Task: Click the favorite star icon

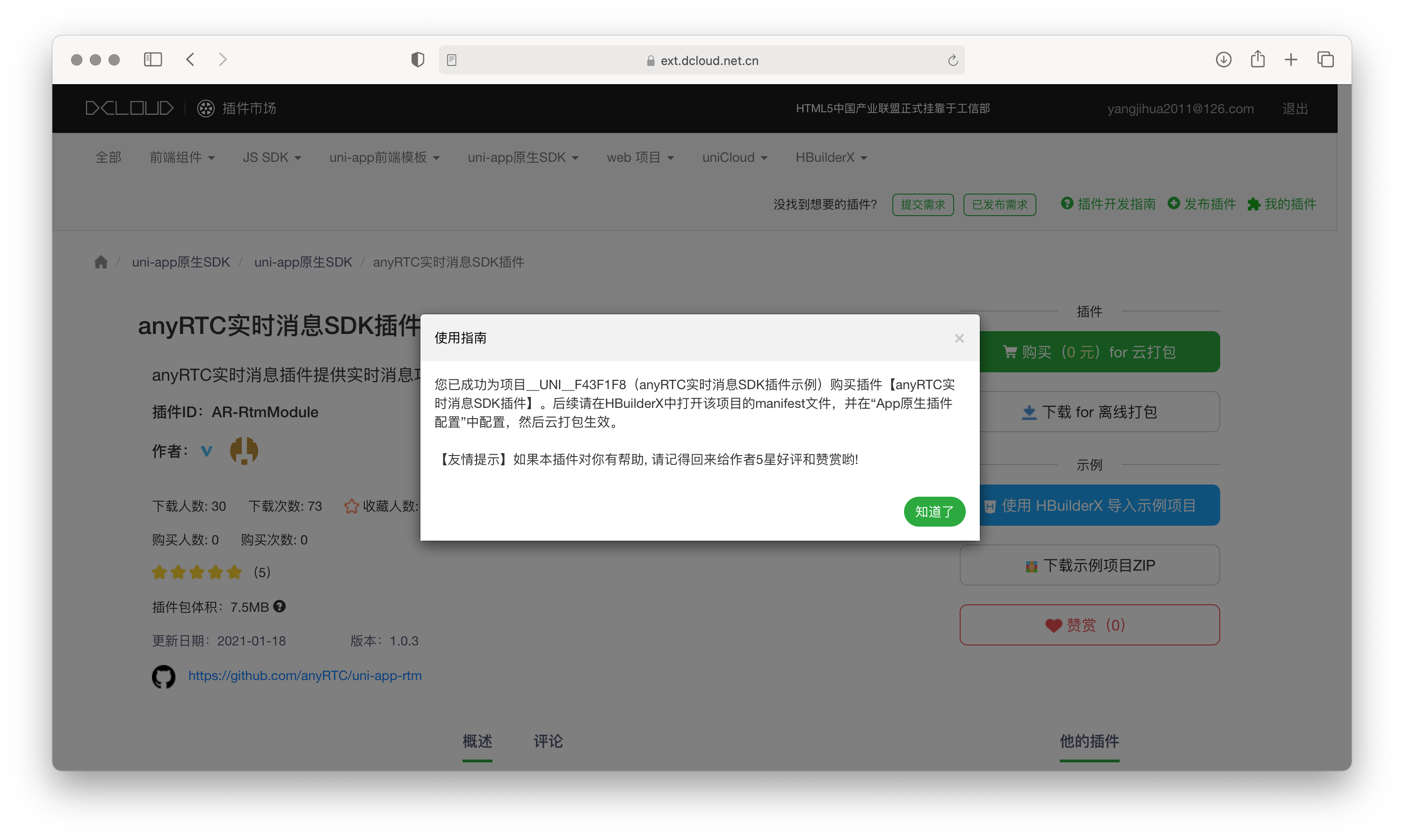Action: pos(351,506)
